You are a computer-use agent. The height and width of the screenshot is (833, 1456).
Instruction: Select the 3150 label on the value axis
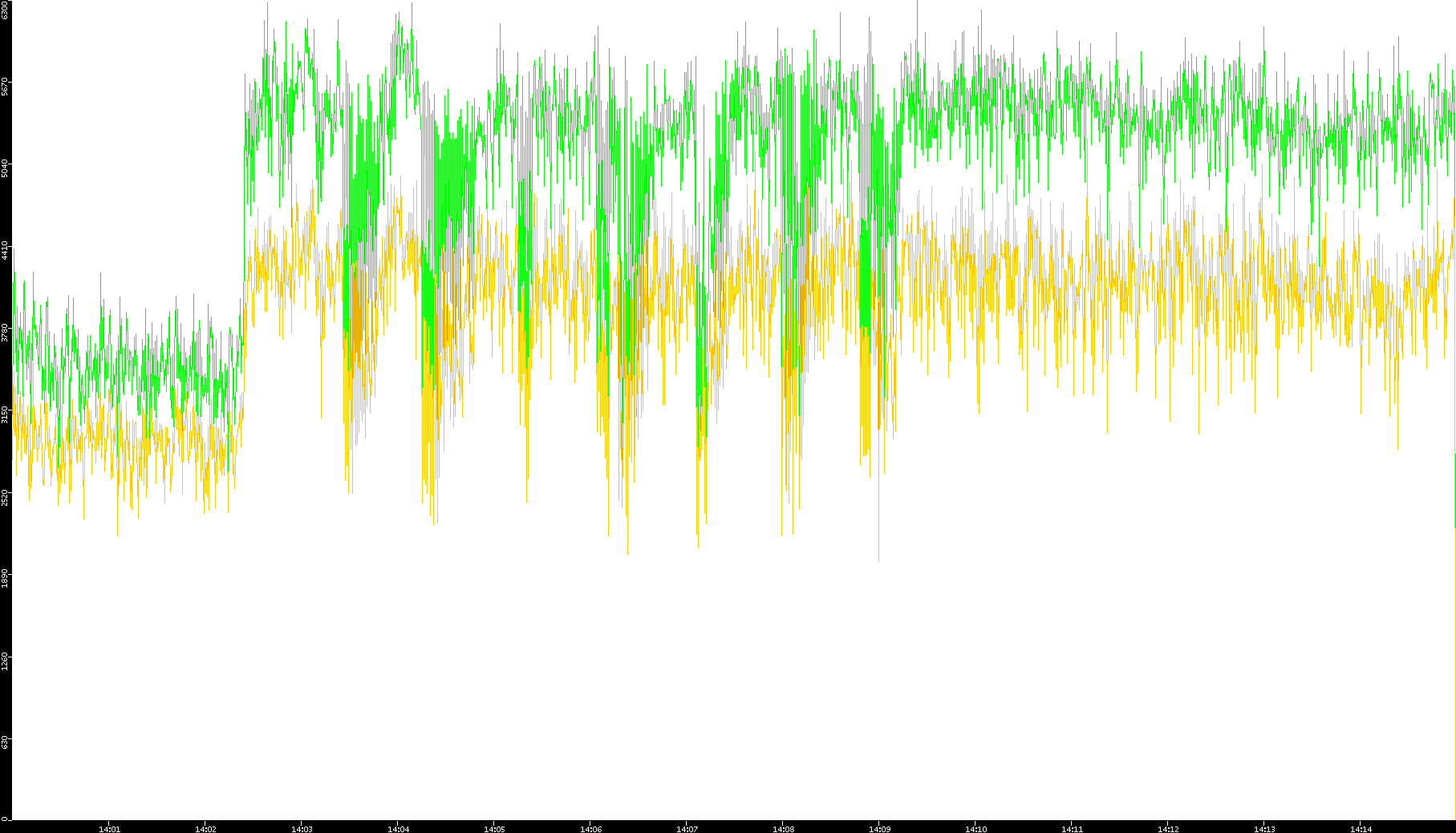(x=5, y=414)
